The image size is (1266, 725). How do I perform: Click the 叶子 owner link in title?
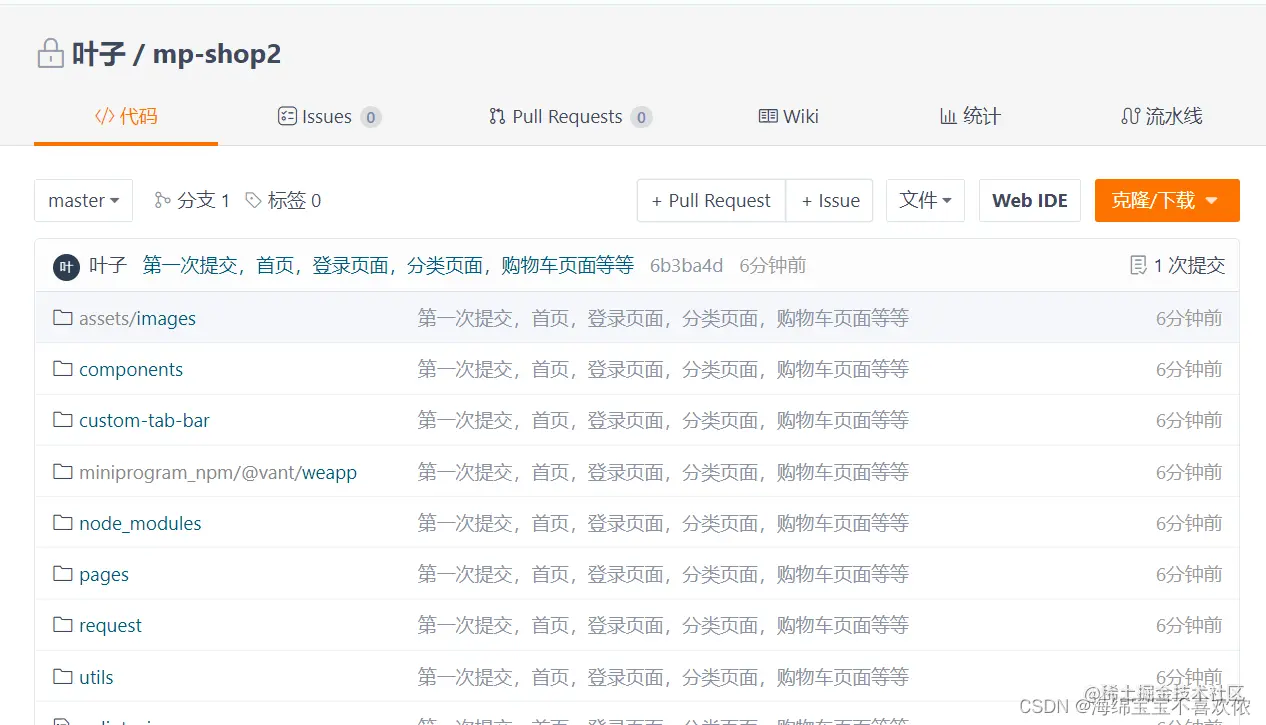click(98, 54)
